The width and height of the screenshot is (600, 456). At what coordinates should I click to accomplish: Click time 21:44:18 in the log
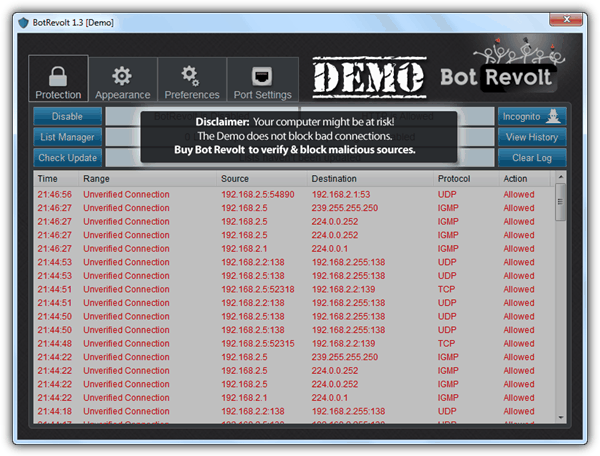coord(55,411)
